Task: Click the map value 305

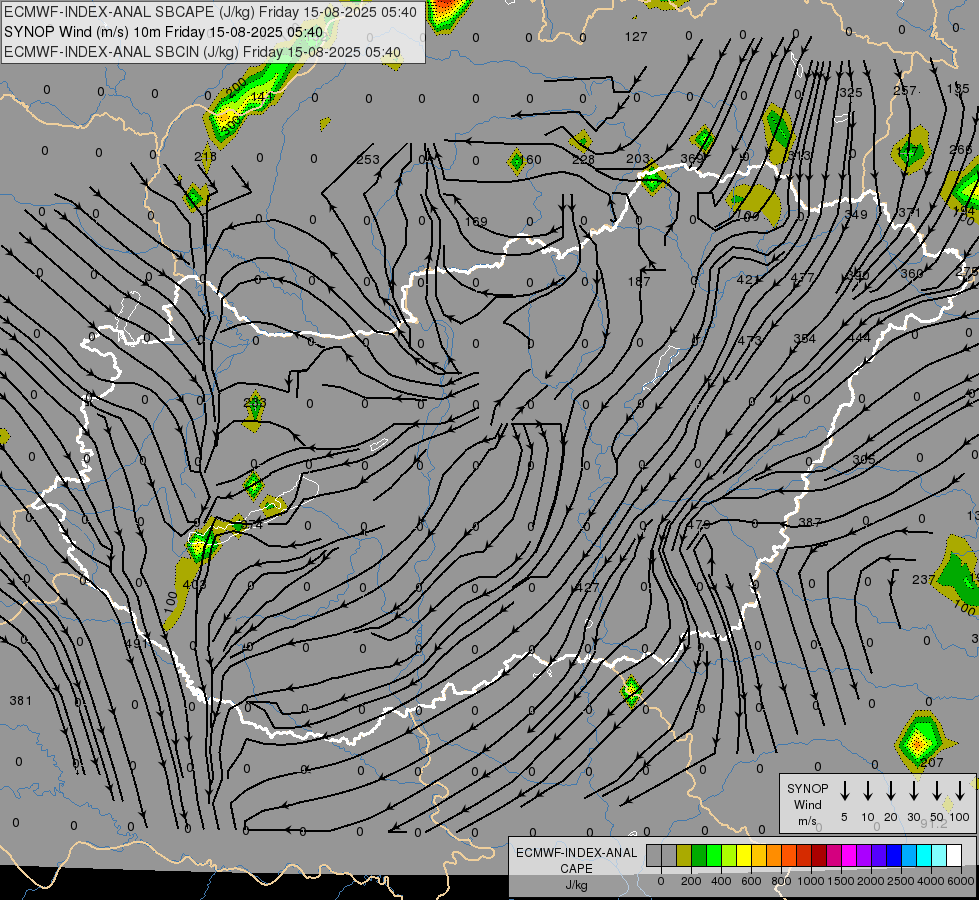Action: click(x=863, y=459)
